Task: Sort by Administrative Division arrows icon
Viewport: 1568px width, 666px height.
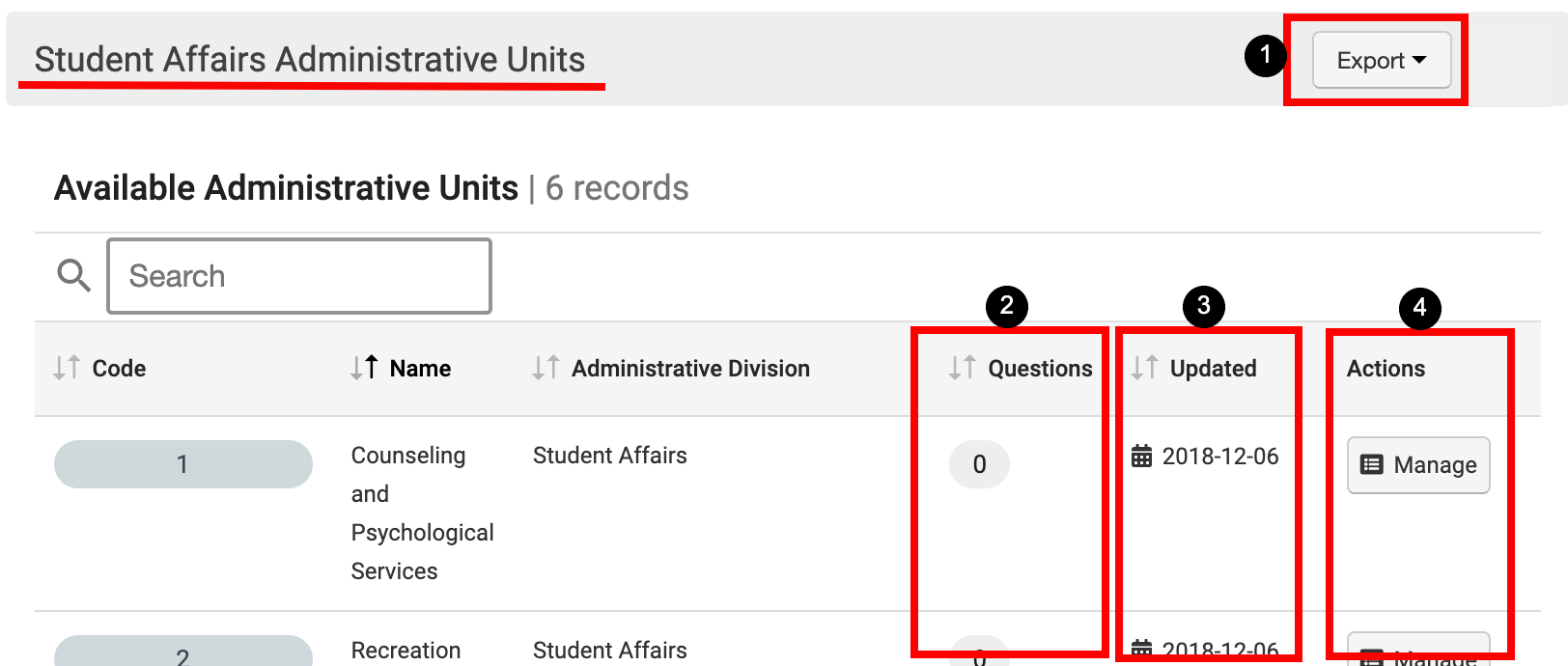Action: [546, 368]
